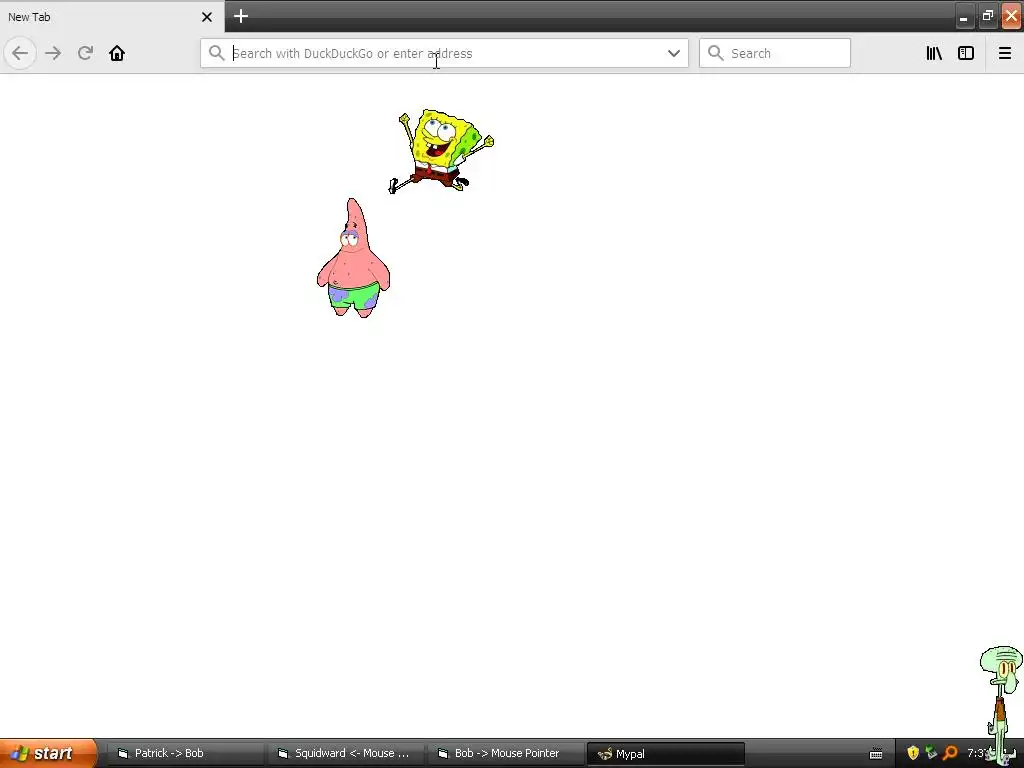Click the jumping SpongeBob character
1024x768 pixels.
click(441, 151)
